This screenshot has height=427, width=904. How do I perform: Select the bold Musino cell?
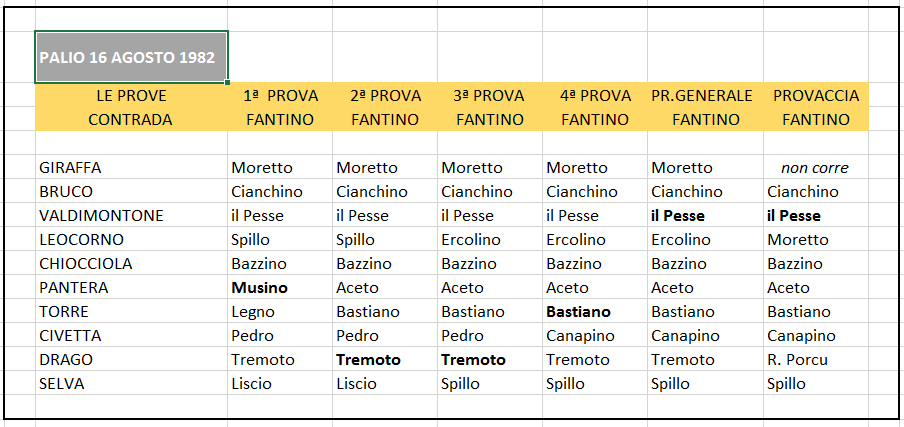pos(280,288)
